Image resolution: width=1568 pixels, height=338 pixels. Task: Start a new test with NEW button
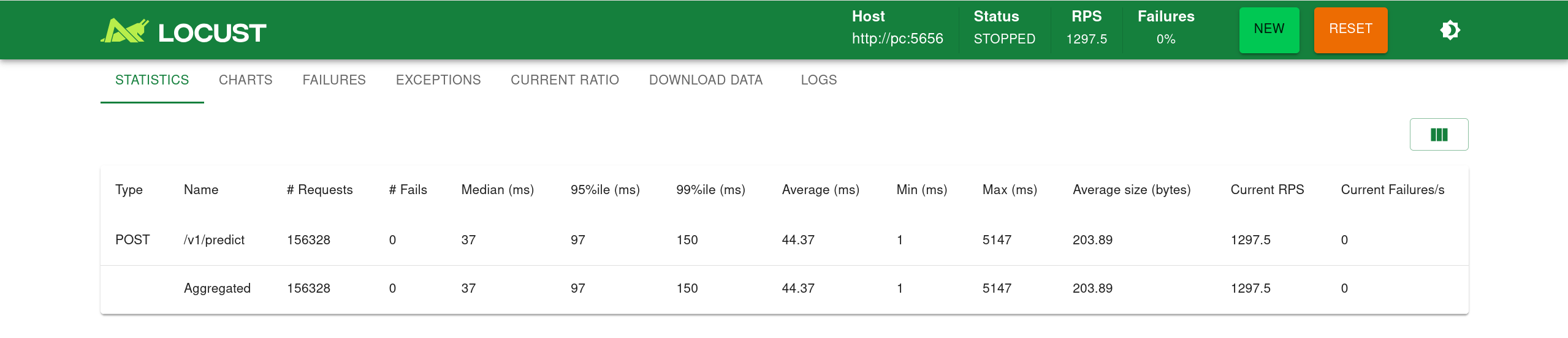[x=1269, y=30]
